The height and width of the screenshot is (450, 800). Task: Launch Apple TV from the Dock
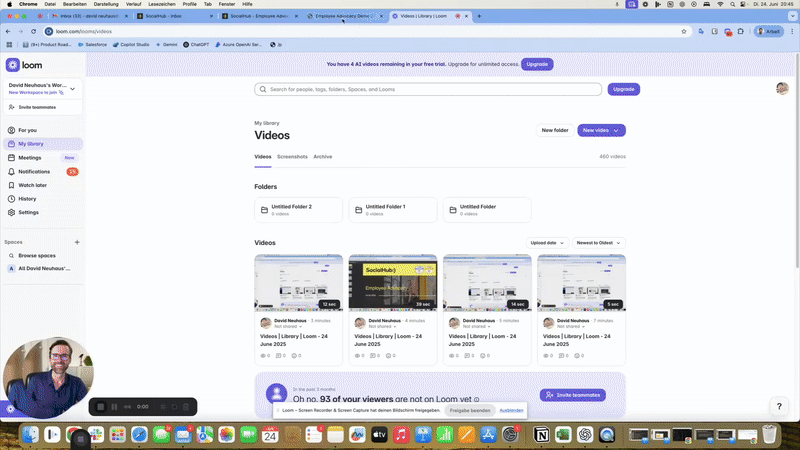[x=379, y=435]
